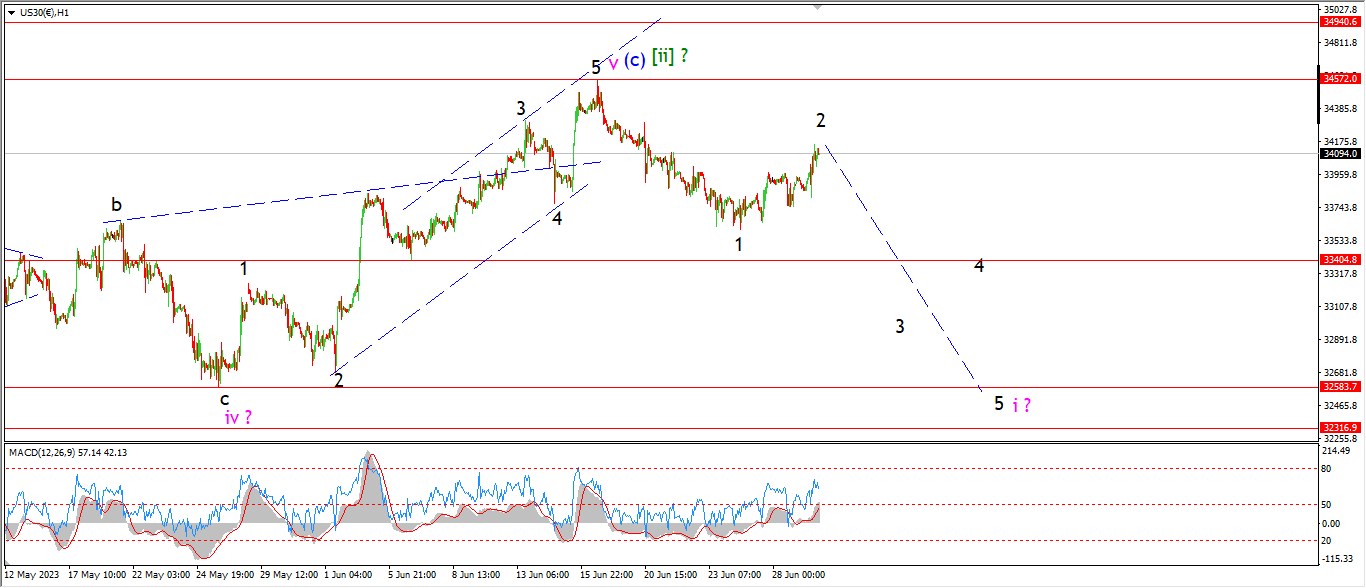The height and width of the screenshot is (588, 1366).
Task: Click the 8 Jun 13:00 time label
Action: 476,575
